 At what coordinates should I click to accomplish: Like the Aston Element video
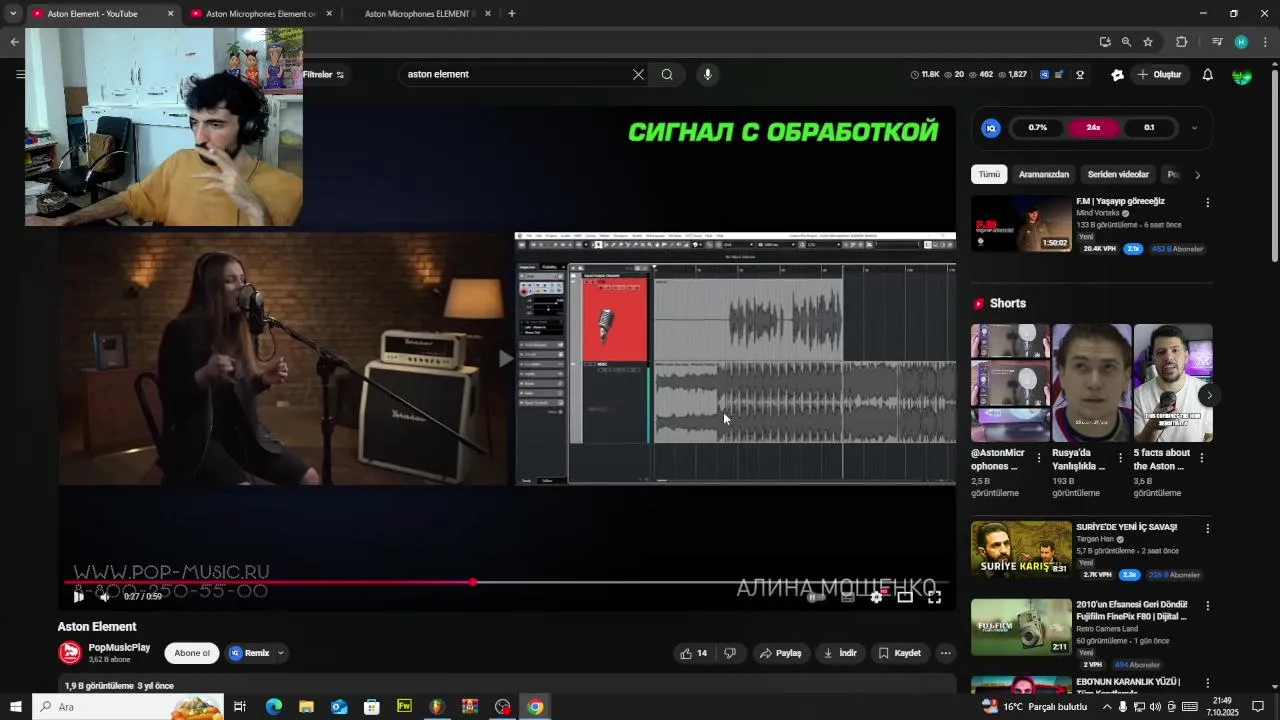[x=693, y=653]
